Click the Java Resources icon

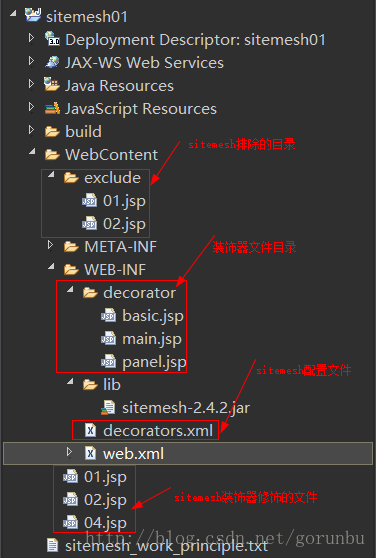coord(52,85)
